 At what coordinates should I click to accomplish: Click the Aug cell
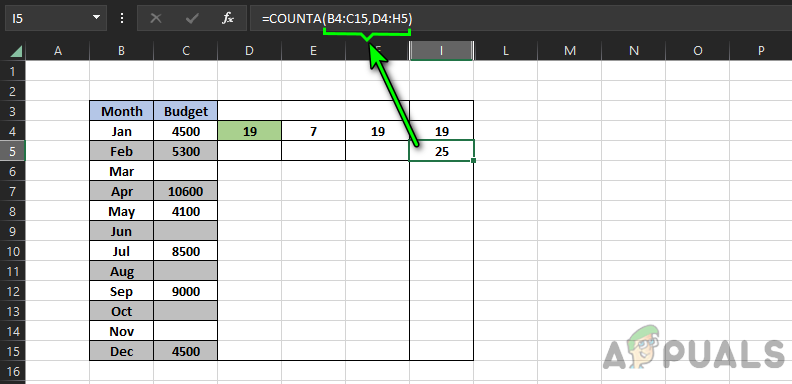pos(122,271)
